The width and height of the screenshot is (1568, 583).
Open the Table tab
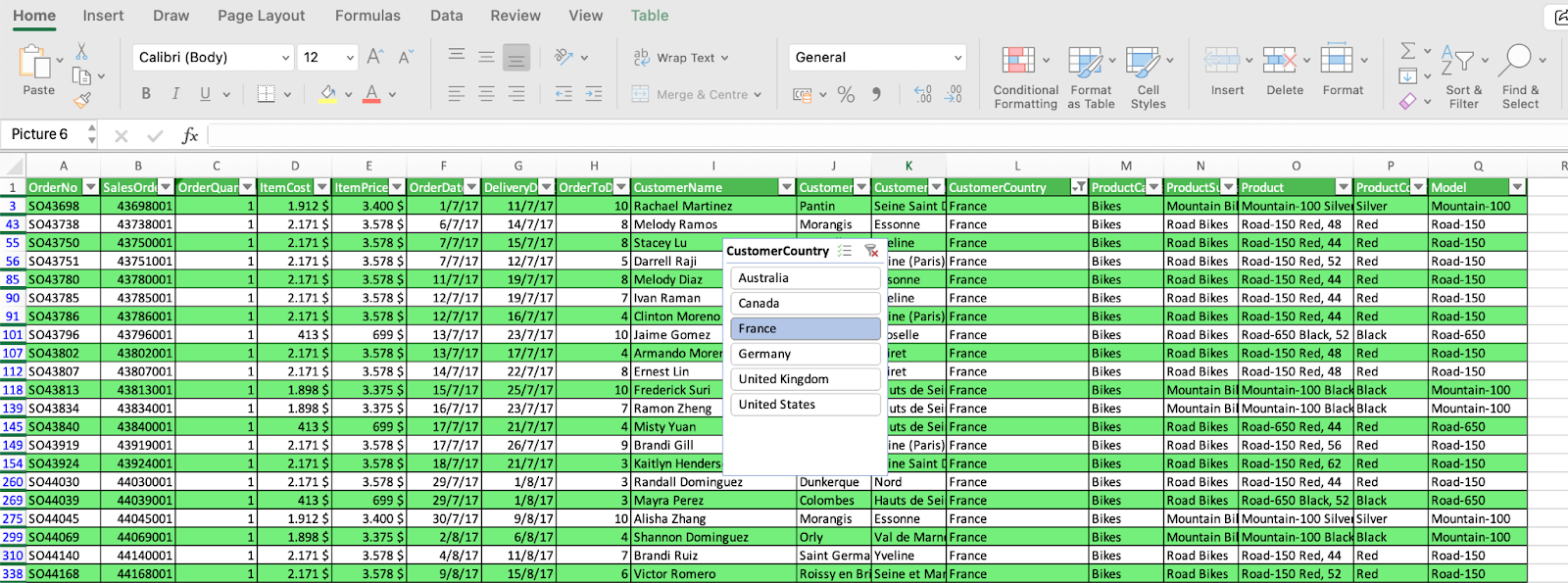650,16
